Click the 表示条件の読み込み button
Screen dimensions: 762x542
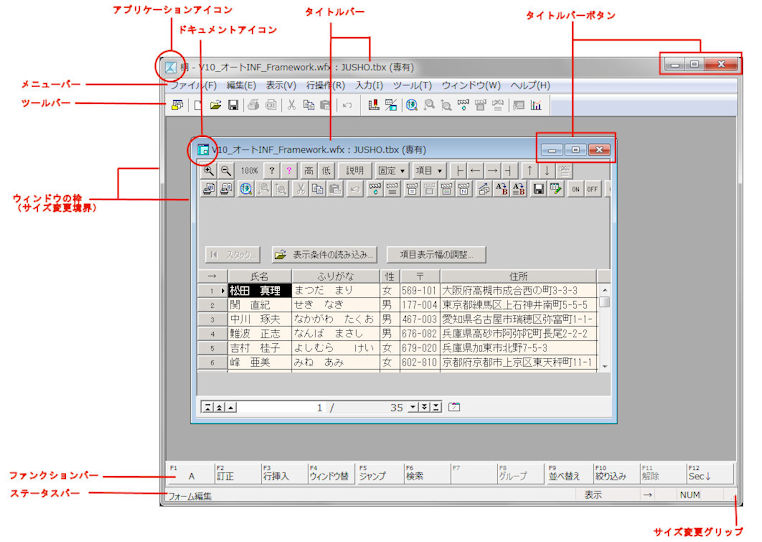pyautogui.click(x=325, y=255)
